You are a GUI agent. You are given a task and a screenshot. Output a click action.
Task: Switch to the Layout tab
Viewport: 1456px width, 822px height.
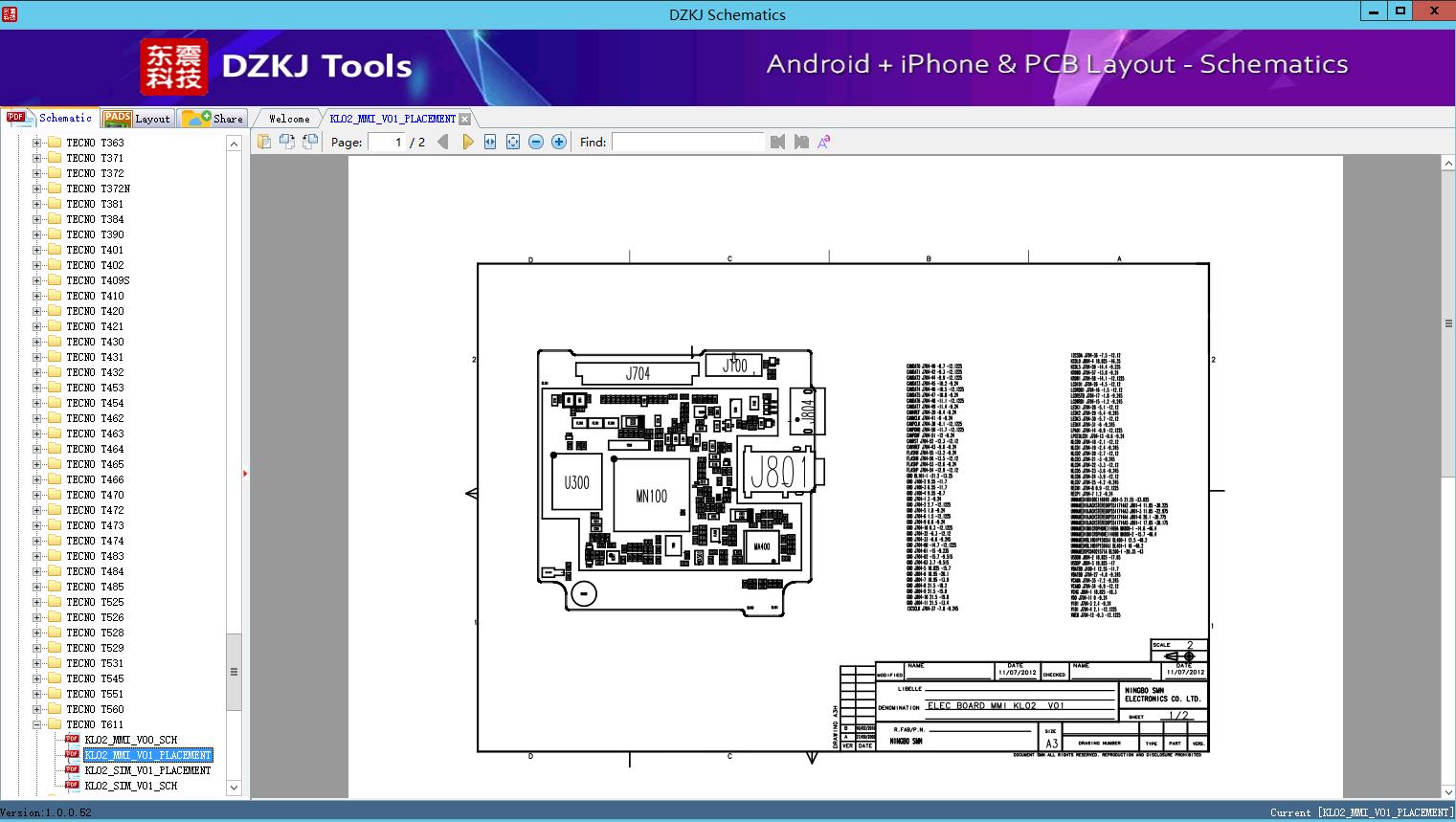(137, 119)
